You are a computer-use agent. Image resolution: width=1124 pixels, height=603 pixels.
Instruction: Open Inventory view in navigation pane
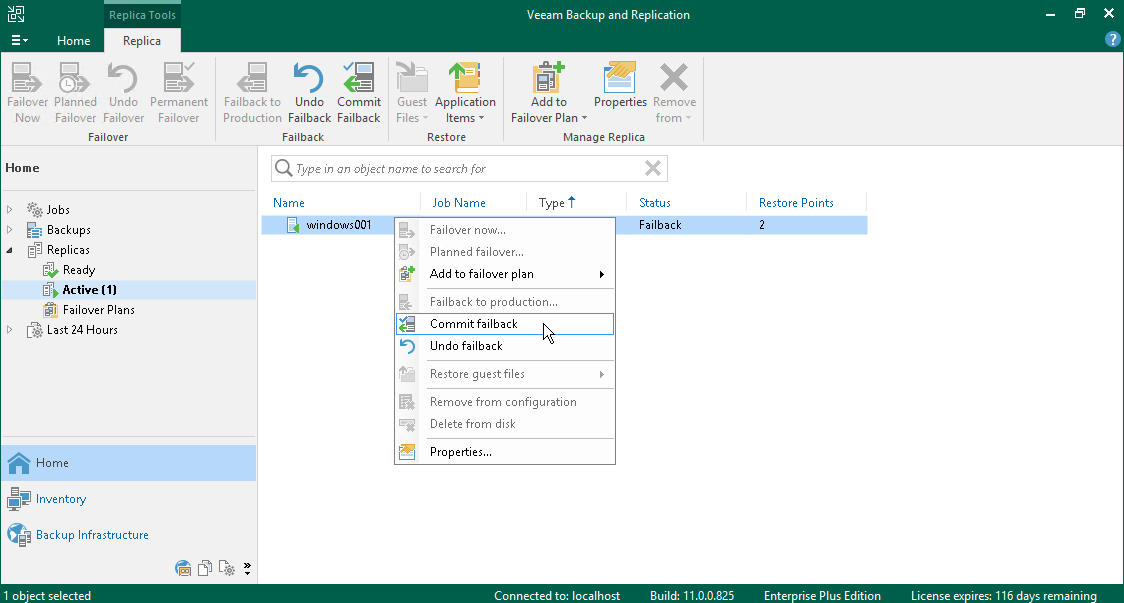61,499
